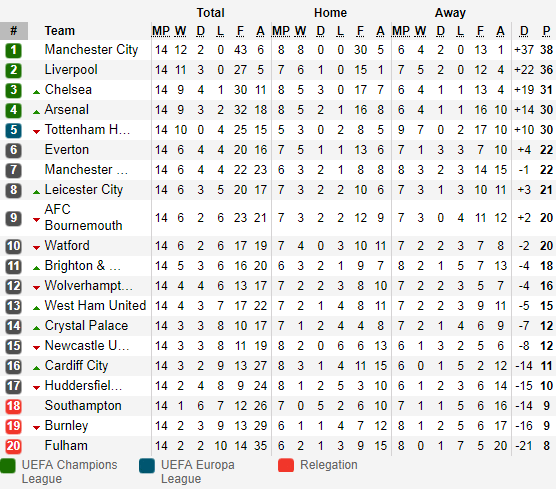The width and height of the screenshot is (556, 489).
Task: Click the red position 18 badge
Action: click(x=13, y=406)
